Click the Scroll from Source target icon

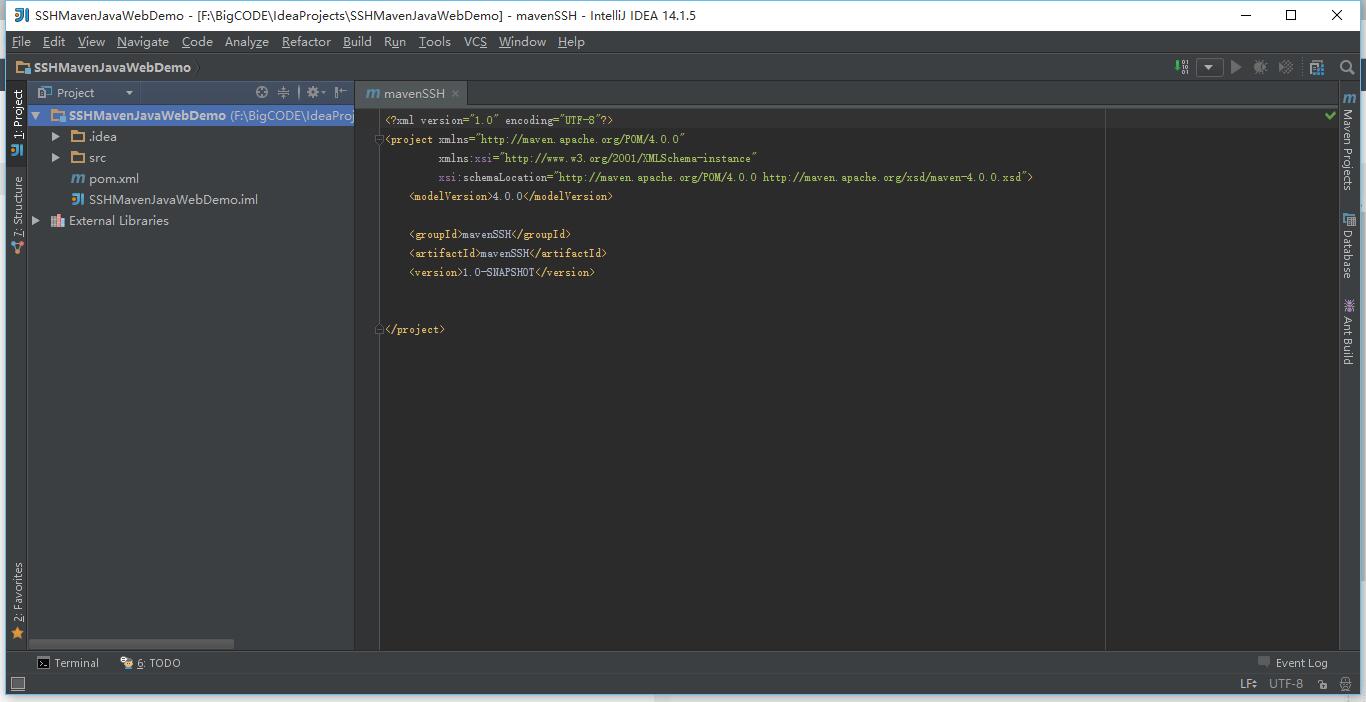pyautogui.click(x=262, y=92)
